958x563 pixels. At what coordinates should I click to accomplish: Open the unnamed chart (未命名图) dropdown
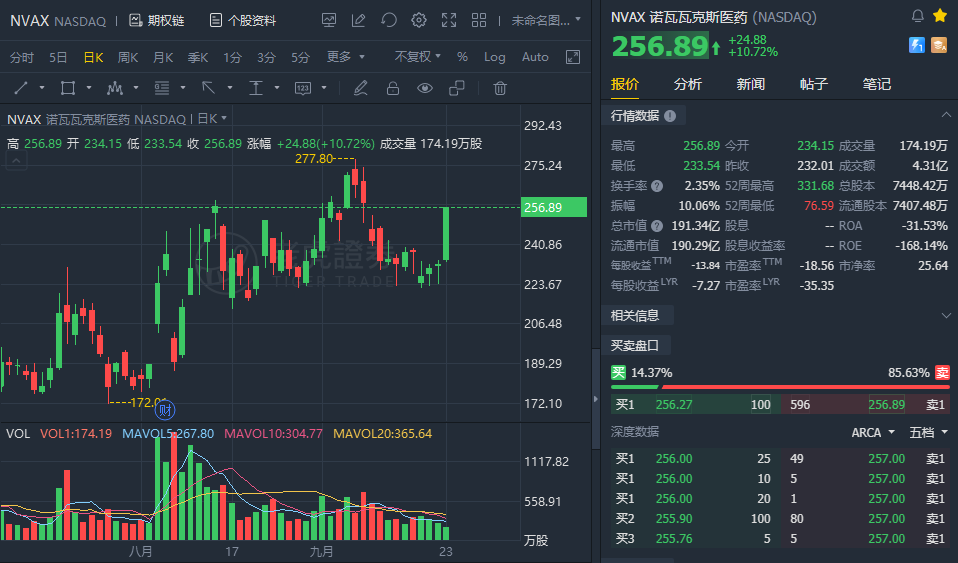click(x=546, y=20)
